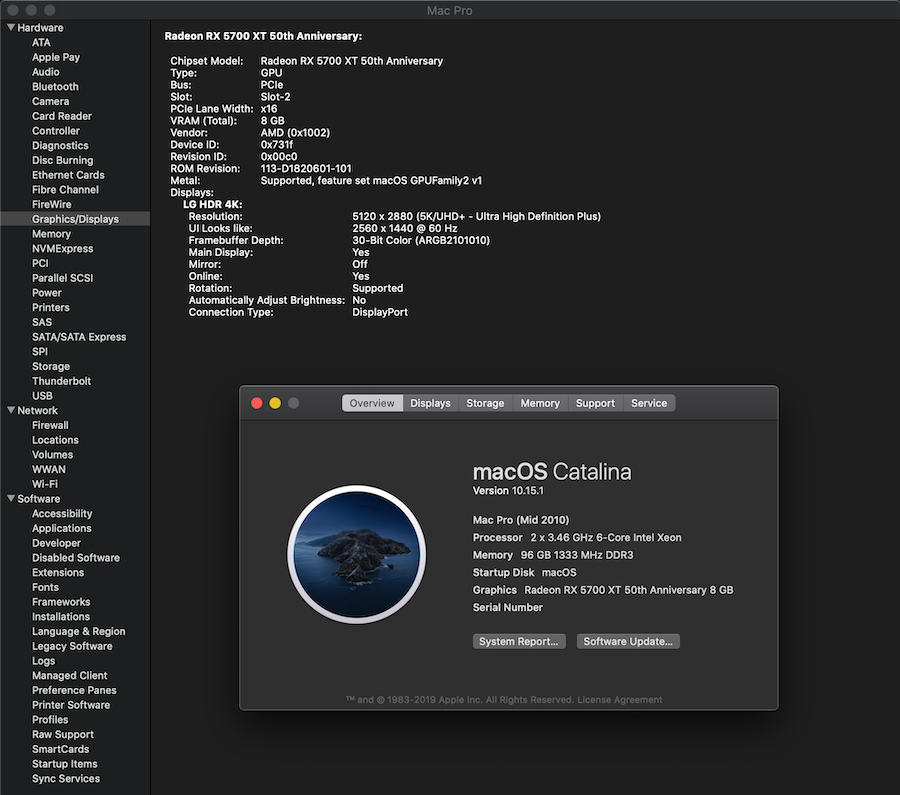The width and height of the screenshot is (900, 795).
Task: Open Logs under Software
Action: [43, 661]
